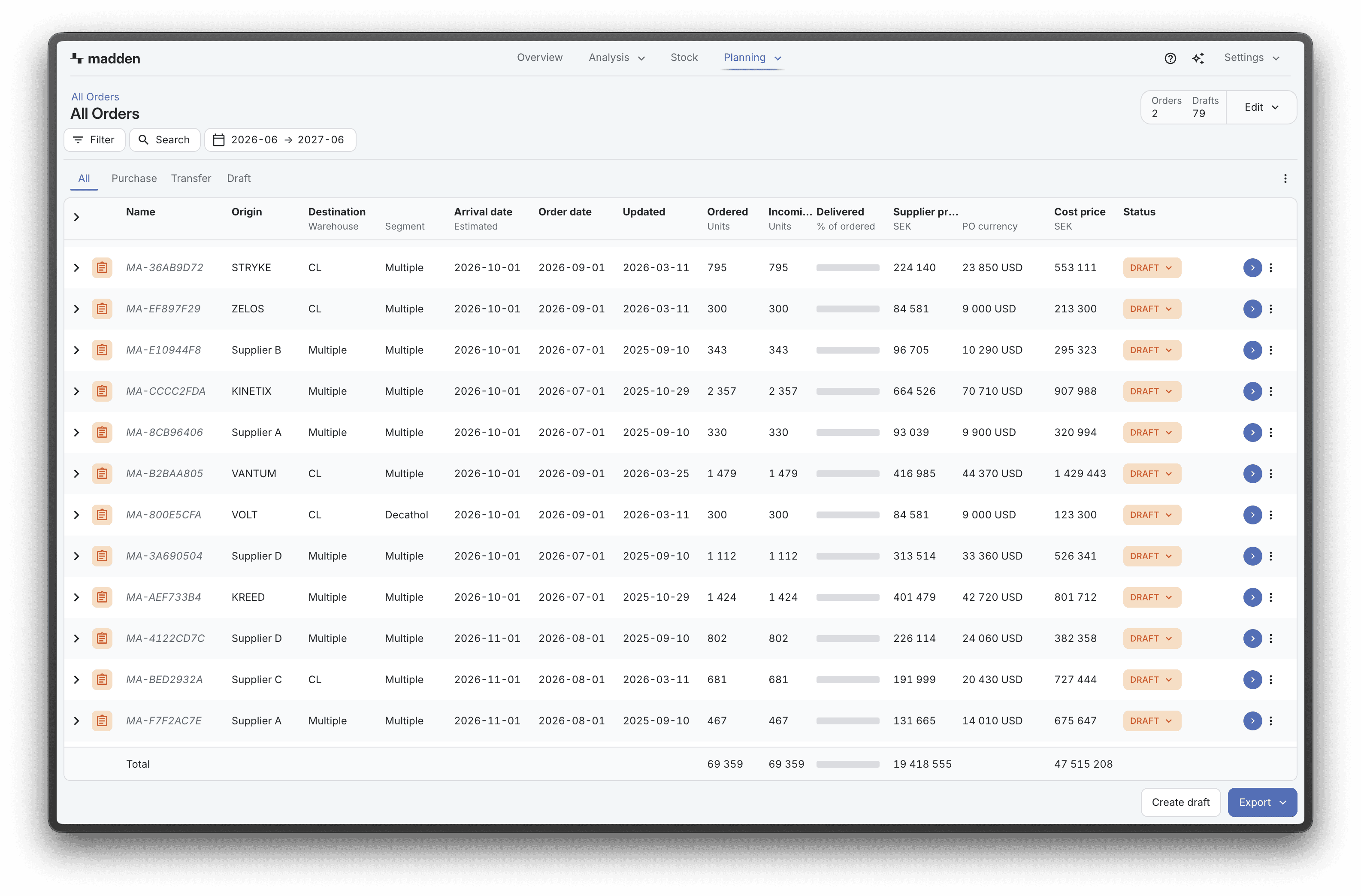1361x896 pixels.
Task: Expand all rows using header chevron
Action: pos(76,217)
